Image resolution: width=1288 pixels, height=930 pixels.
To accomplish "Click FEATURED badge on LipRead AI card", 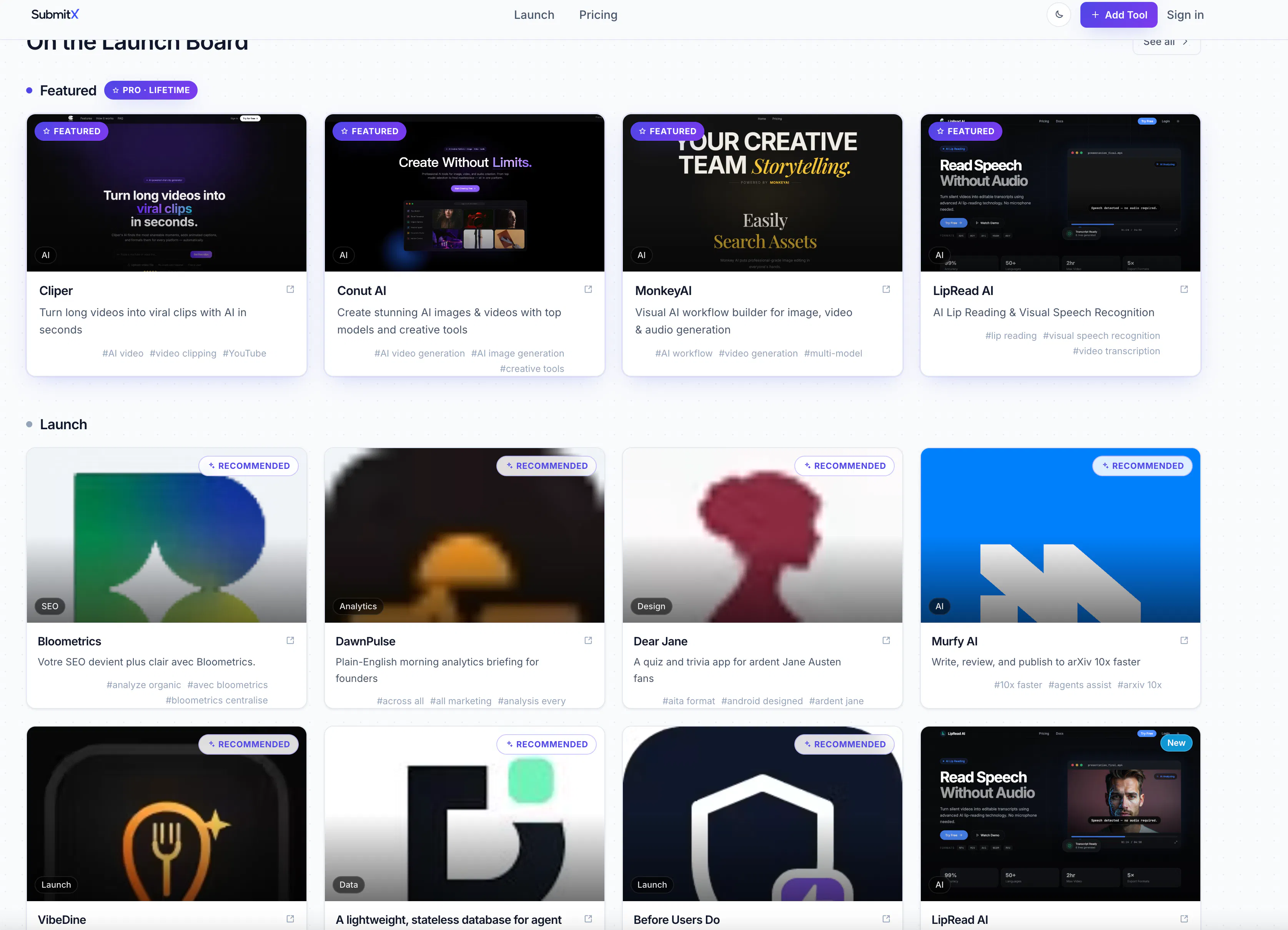I will click(965, 131).
